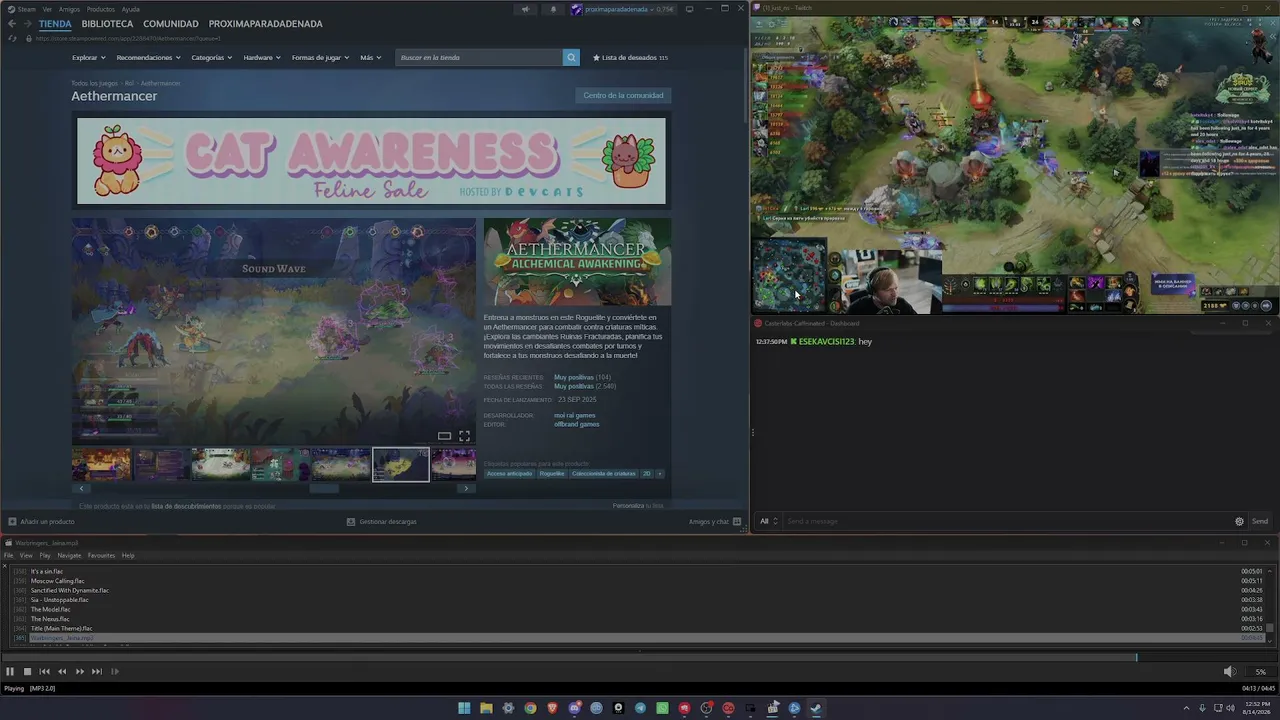Open the Amigos menu in Steam
Viewport: 1280px width, 720px height.
point(69,9)
